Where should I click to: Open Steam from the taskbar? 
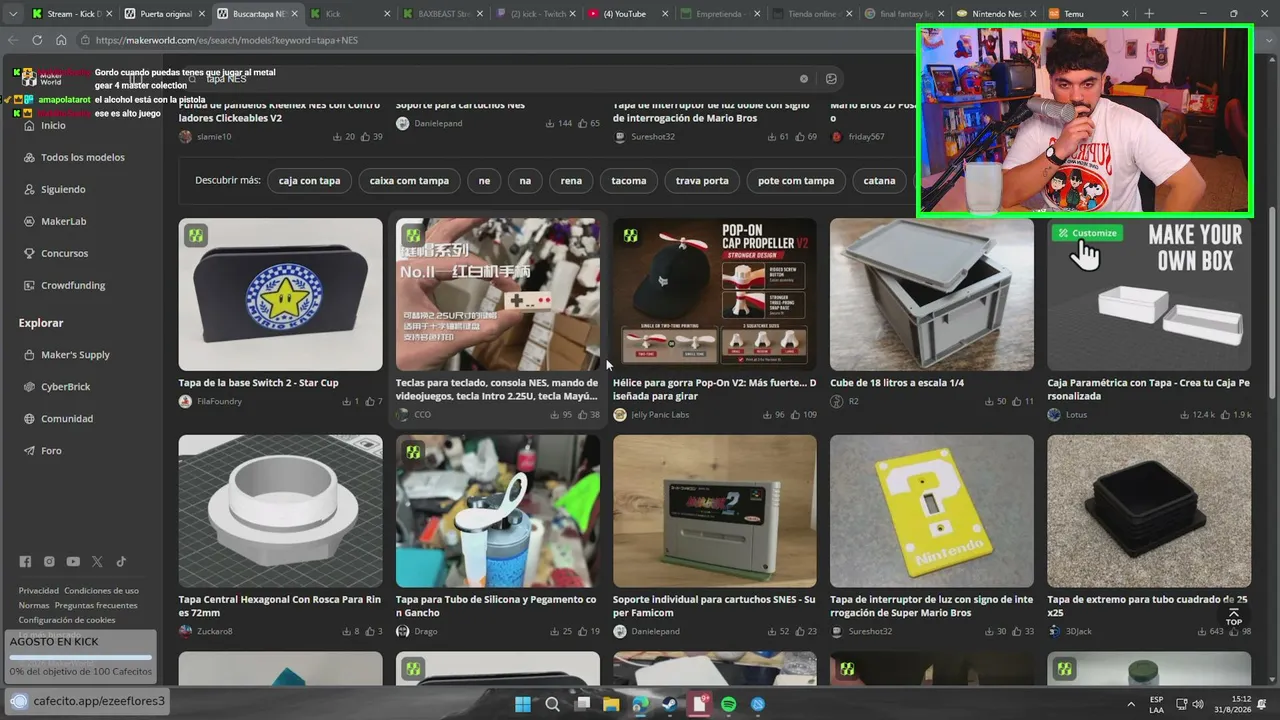pos(670,704)
